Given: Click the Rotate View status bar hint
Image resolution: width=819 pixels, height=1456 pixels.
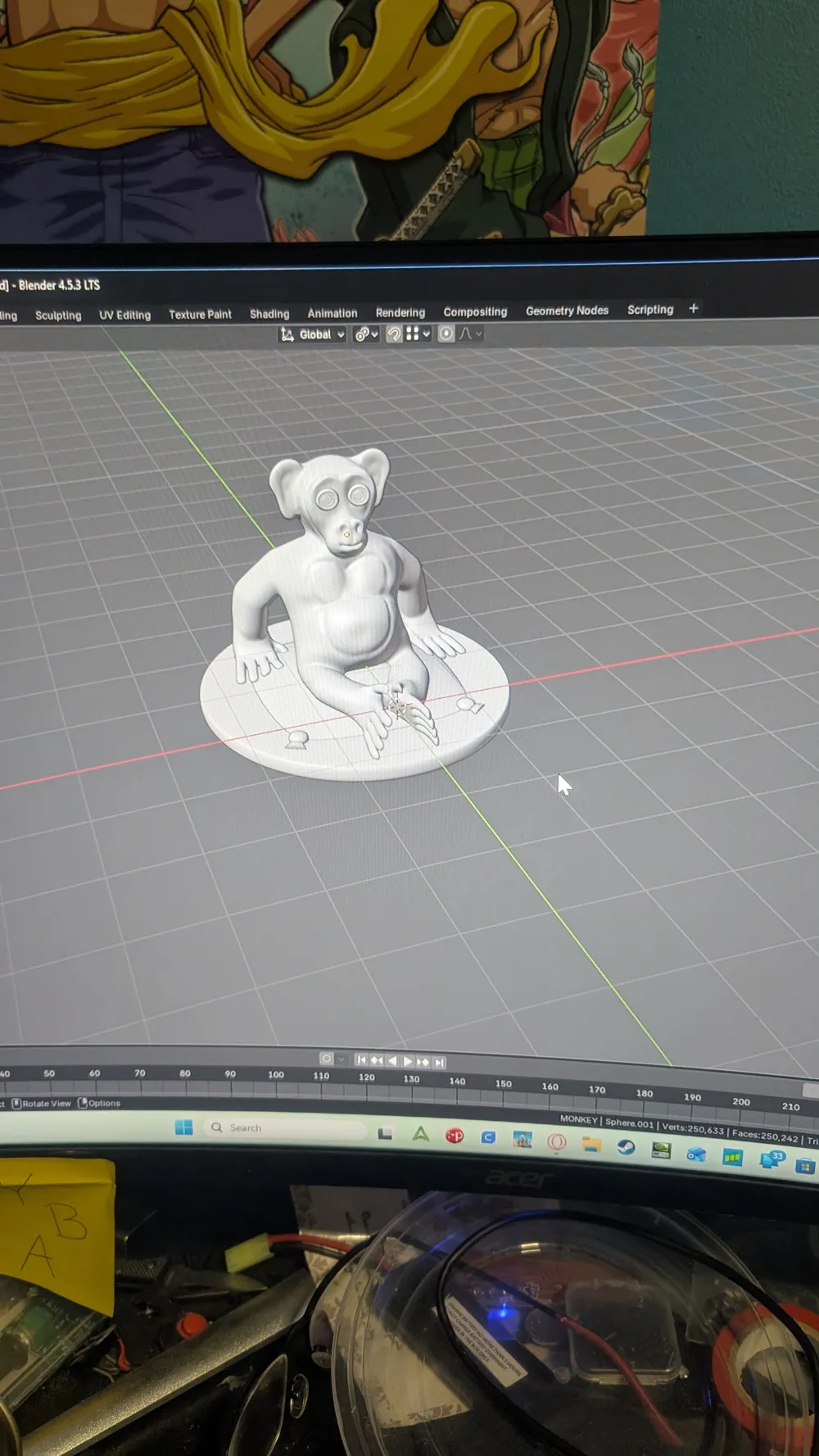Looking at the screenshot, I should coord(42,1104).
